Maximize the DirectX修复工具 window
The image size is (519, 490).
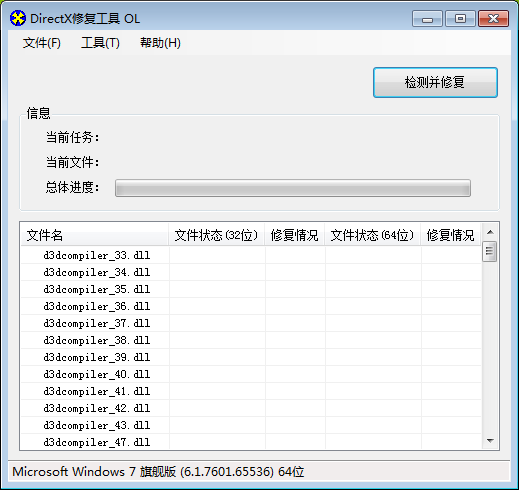[x=460, y=19]
